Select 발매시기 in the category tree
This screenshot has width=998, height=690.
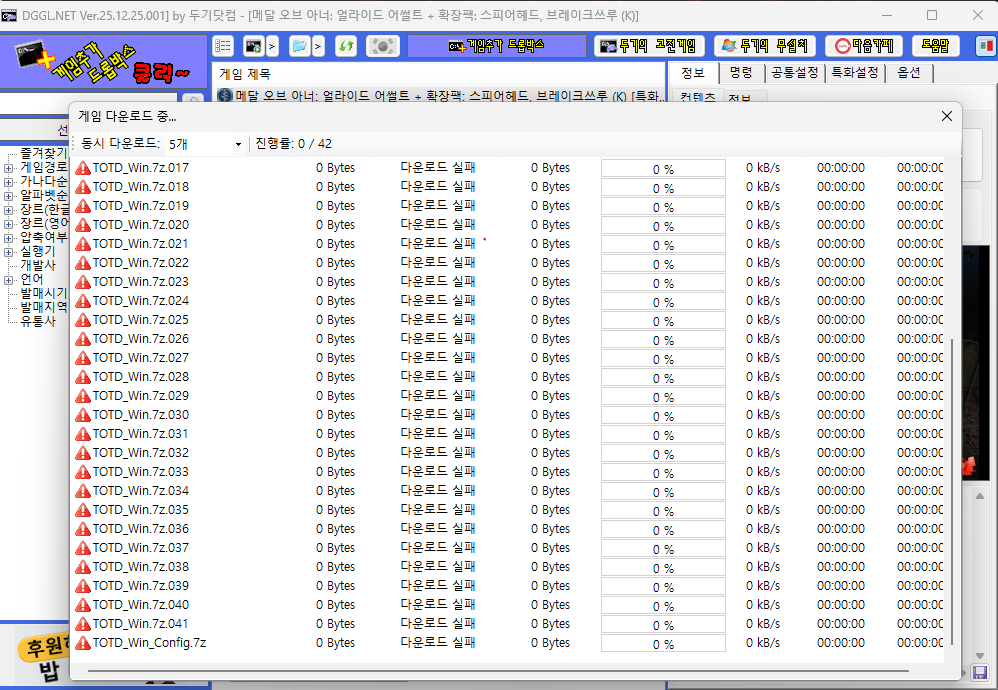[43, 293]
